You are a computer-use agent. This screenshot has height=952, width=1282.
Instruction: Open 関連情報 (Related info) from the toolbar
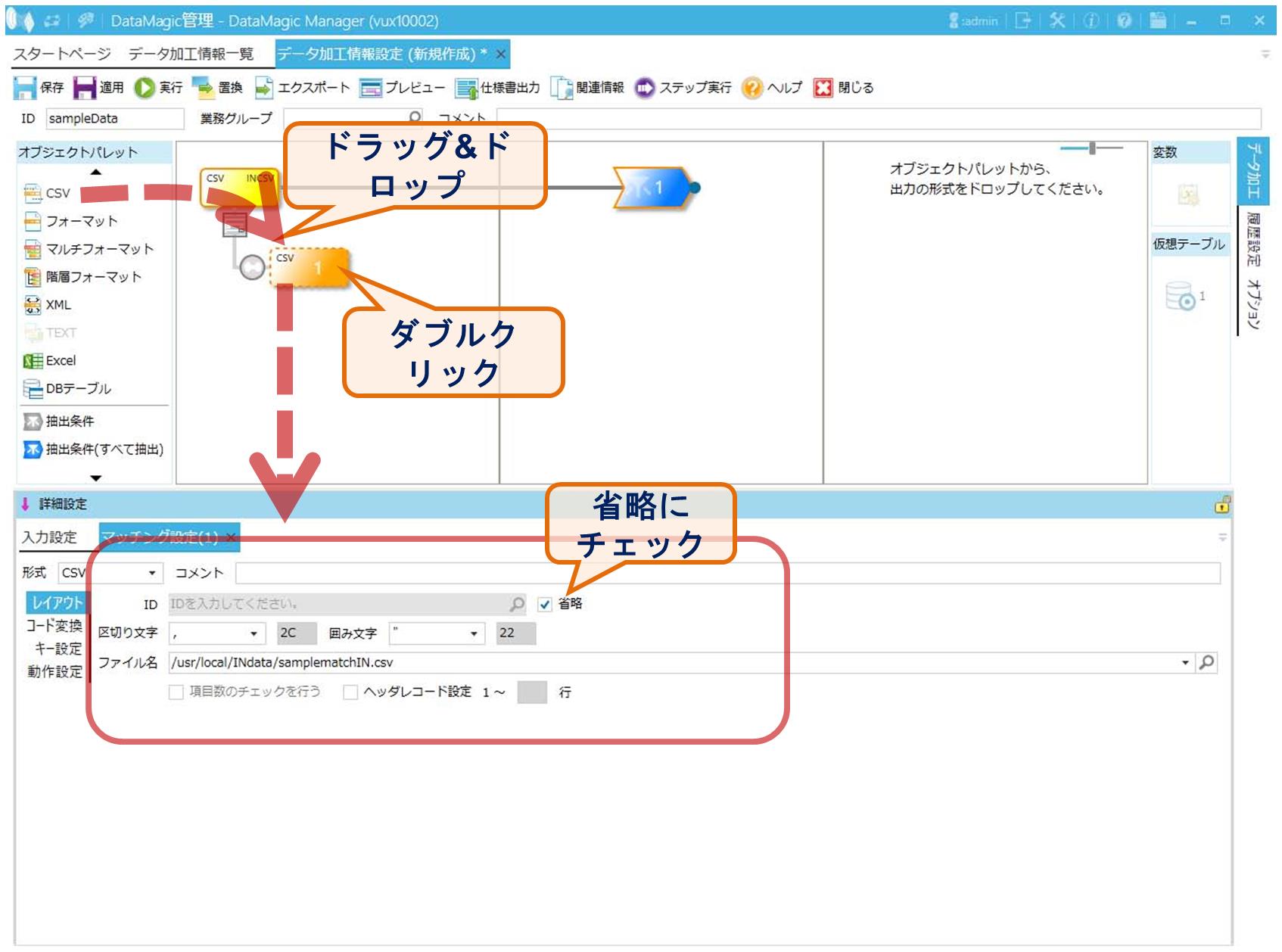[562, 88]
